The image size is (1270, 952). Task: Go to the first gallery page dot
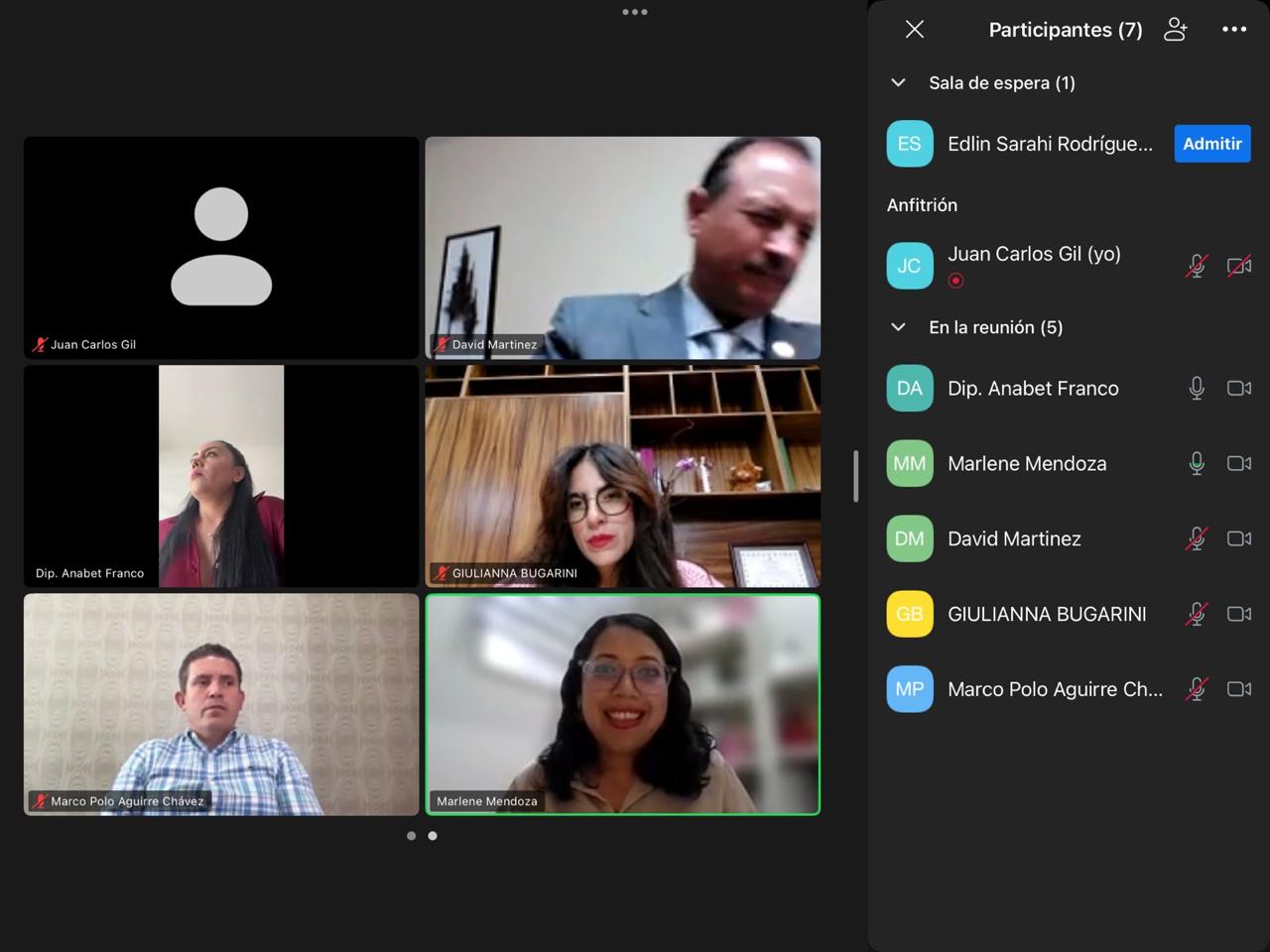tap(411, 836)
